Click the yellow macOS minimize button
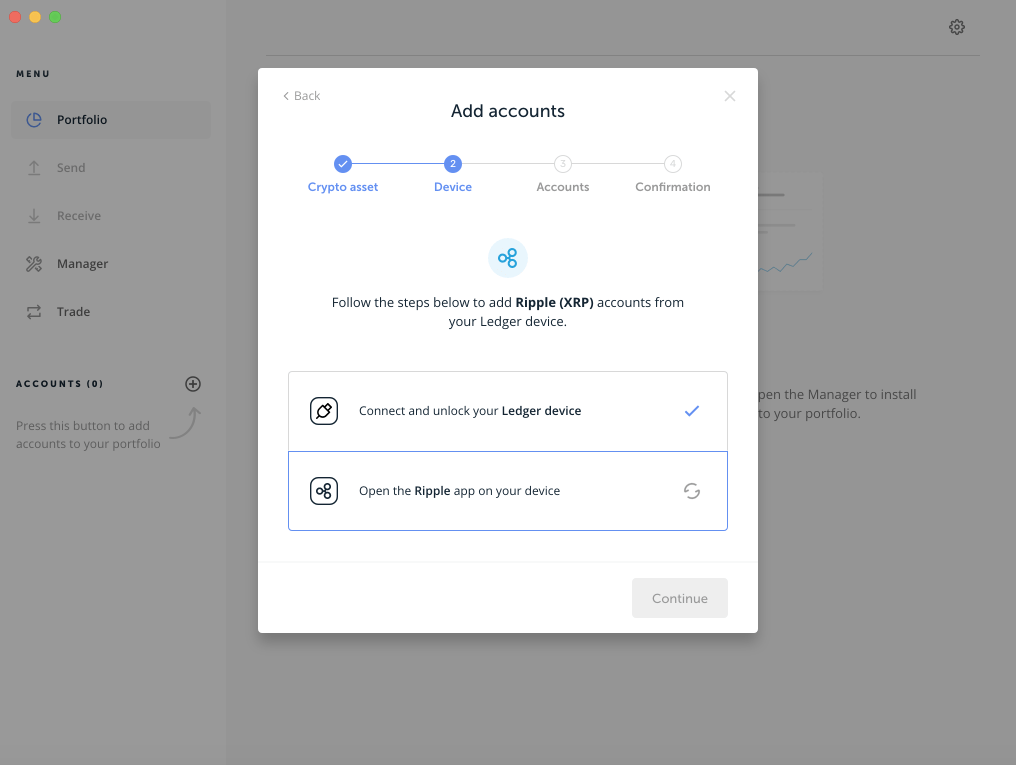 click(35, 17)
